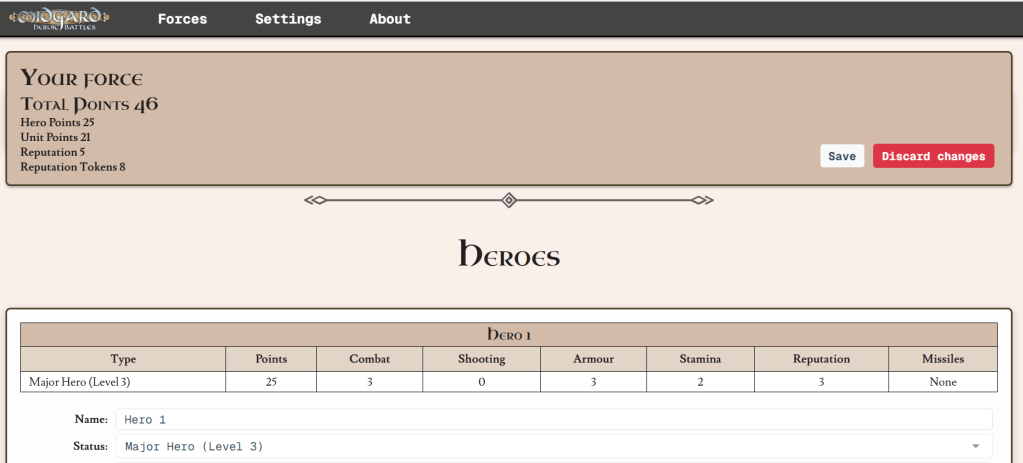The height and width of the screenshot is (463, 1023).
Task: Click into the hero Name field
Action: pos(553,420)
